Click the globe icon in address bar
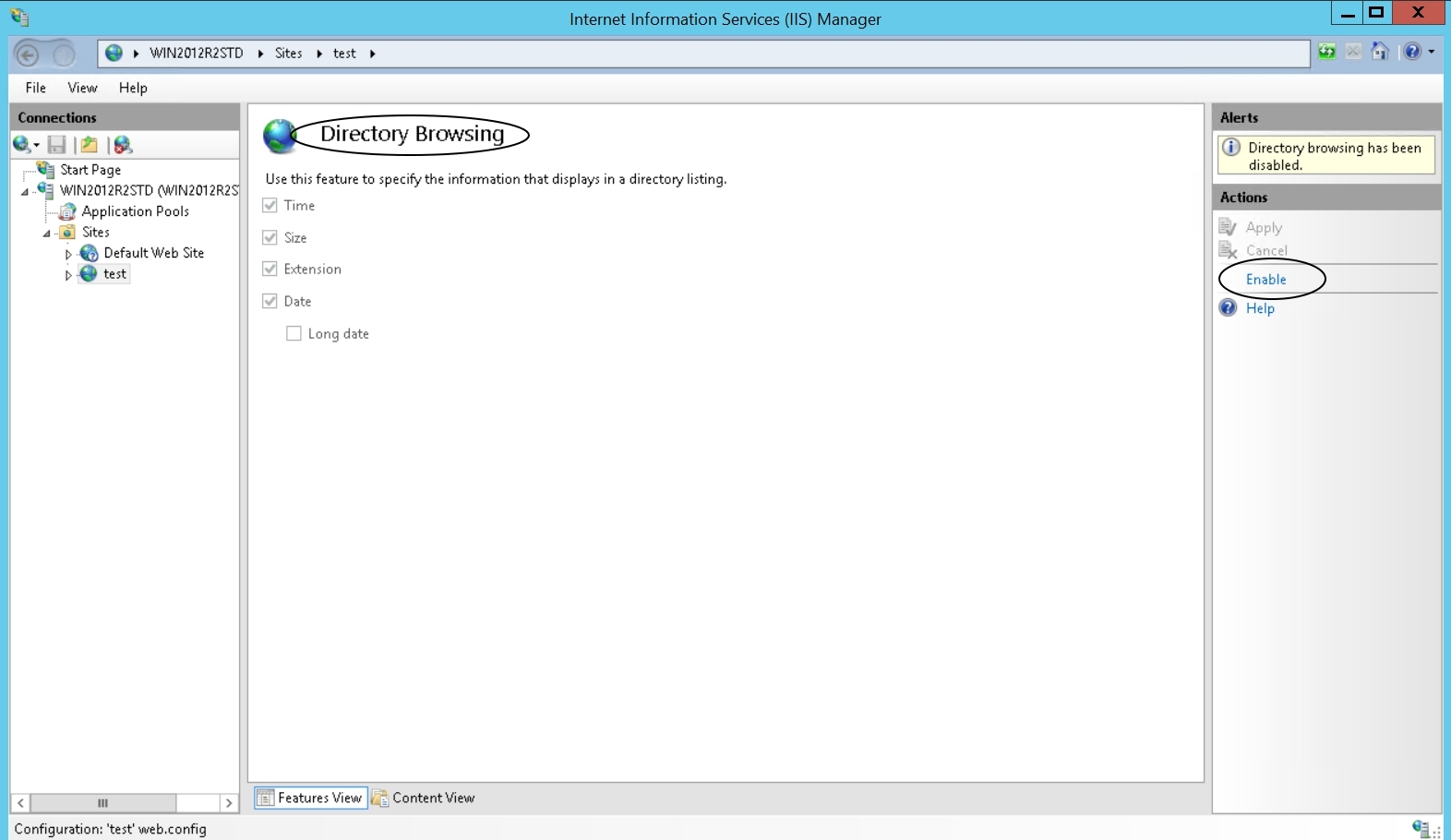This screenshot has height=840, width=1451. [114, 53]
